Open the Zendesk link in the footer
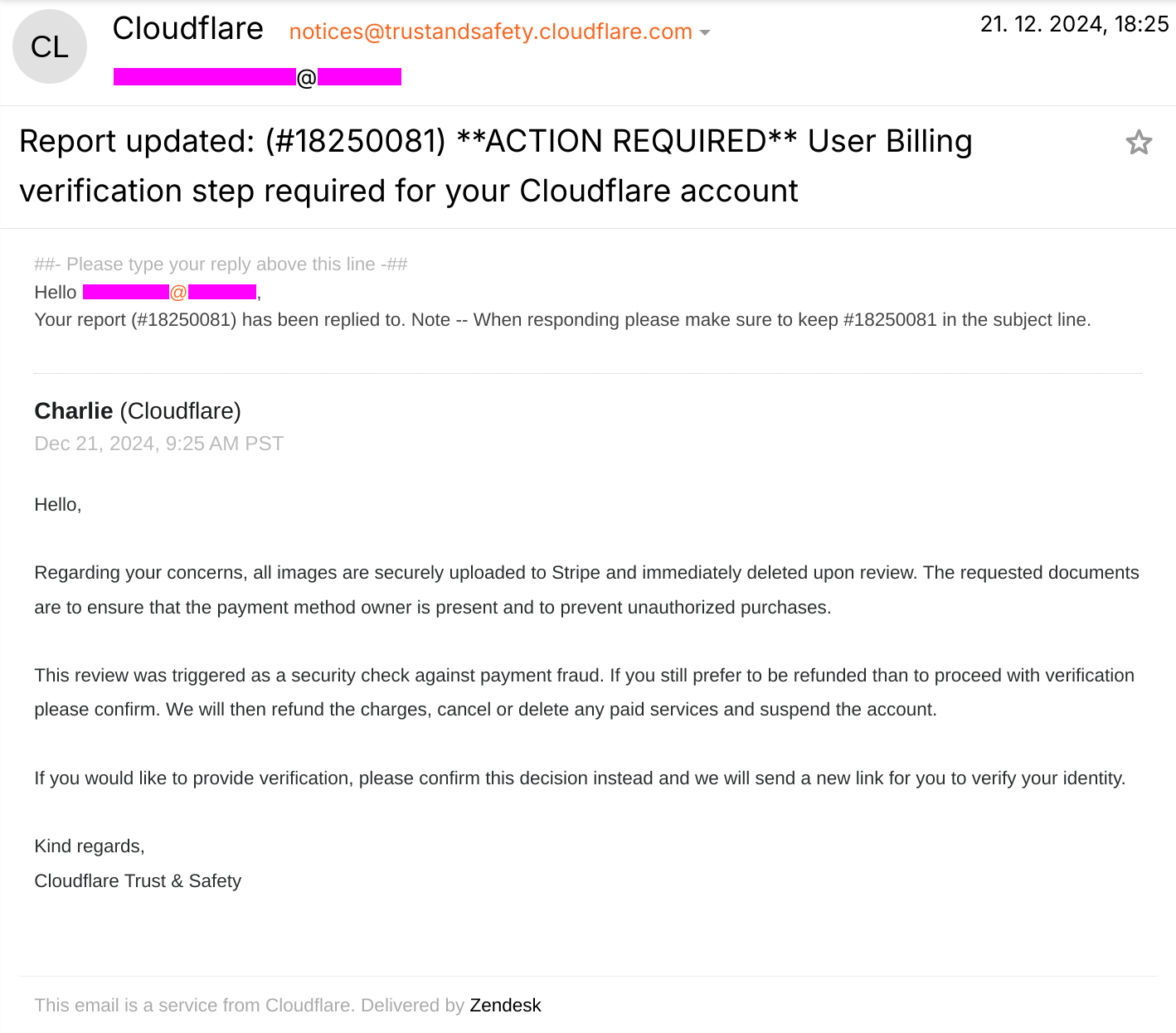This screenshot has height=1033, width=1176. coord(505,1005)
